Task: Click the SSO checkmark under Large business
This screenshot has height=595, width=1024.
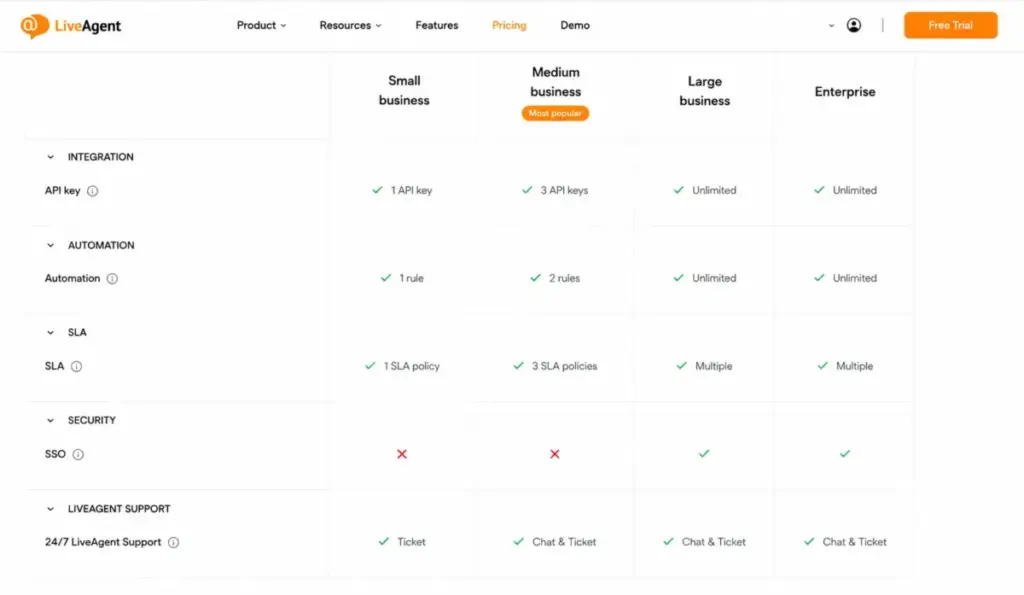Action: pyautogui.click(x=704, y=453)
